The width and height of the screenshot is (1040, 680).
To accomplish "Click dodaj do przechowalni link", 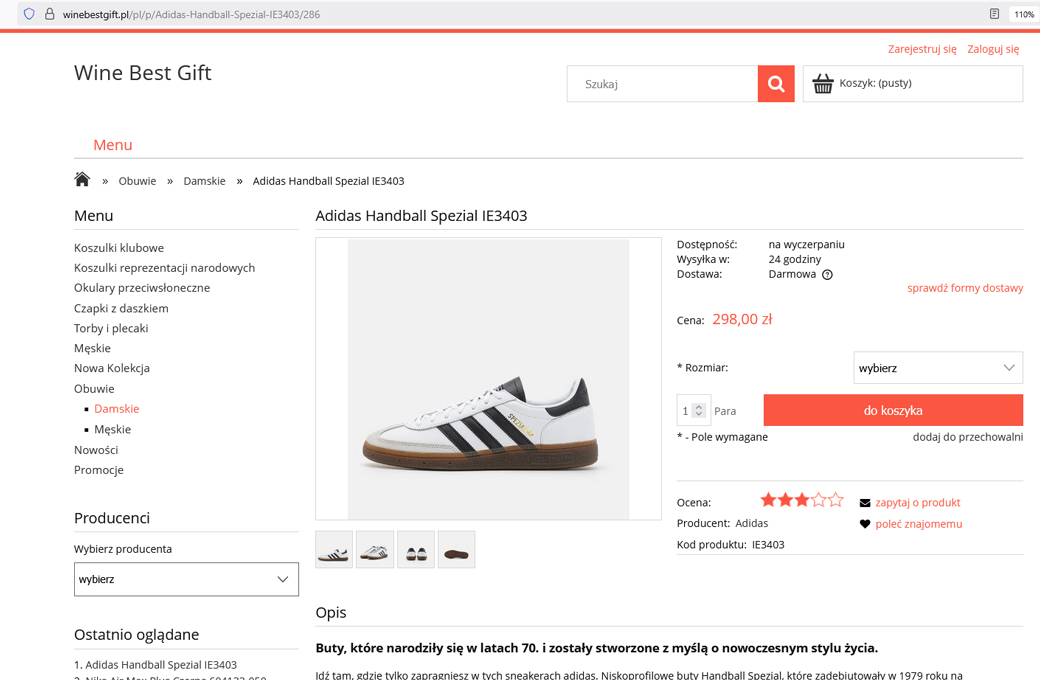I will point(968,437).
